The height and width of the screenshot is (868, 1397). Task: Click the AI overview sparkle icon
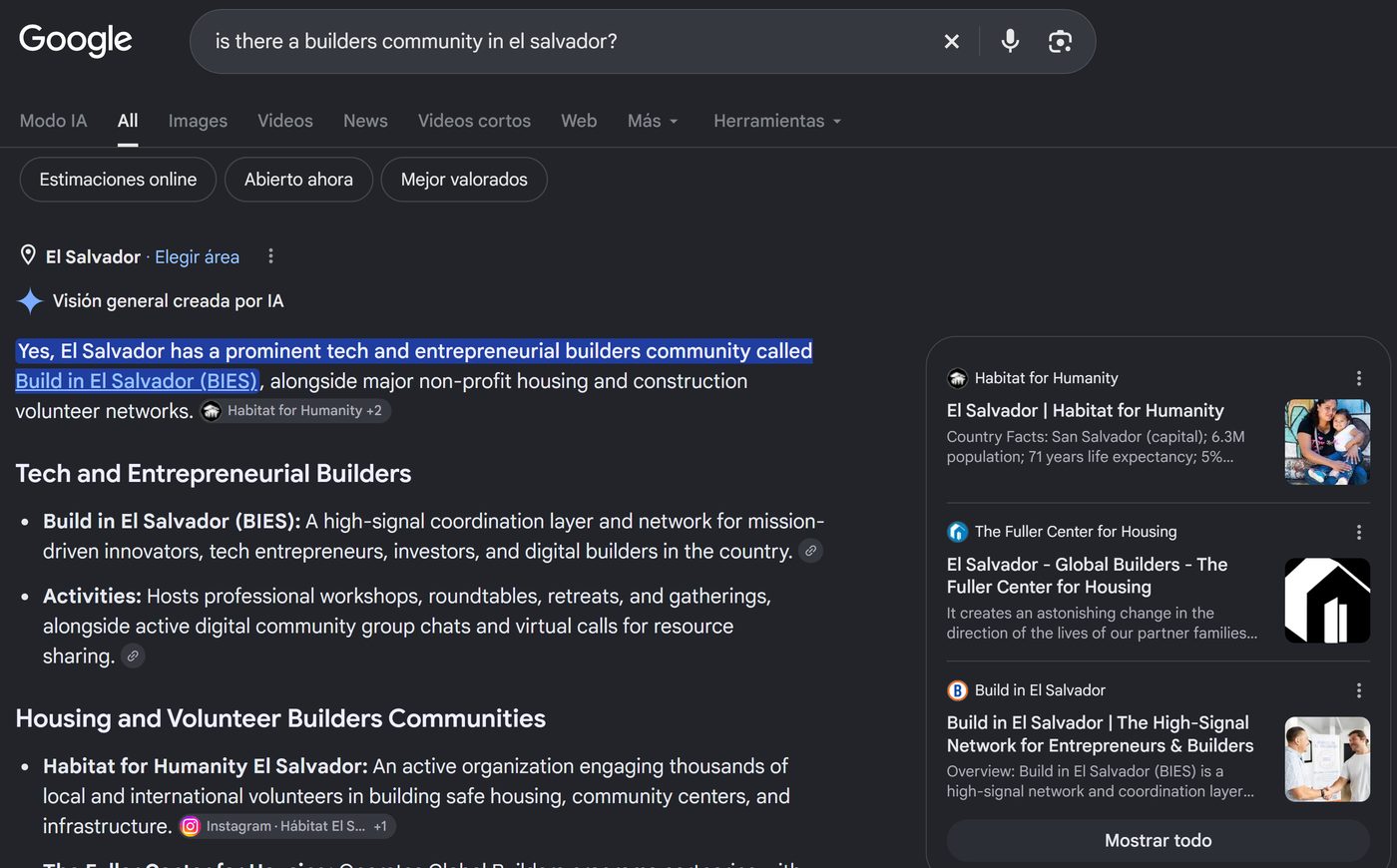click(x=30, y=301)
